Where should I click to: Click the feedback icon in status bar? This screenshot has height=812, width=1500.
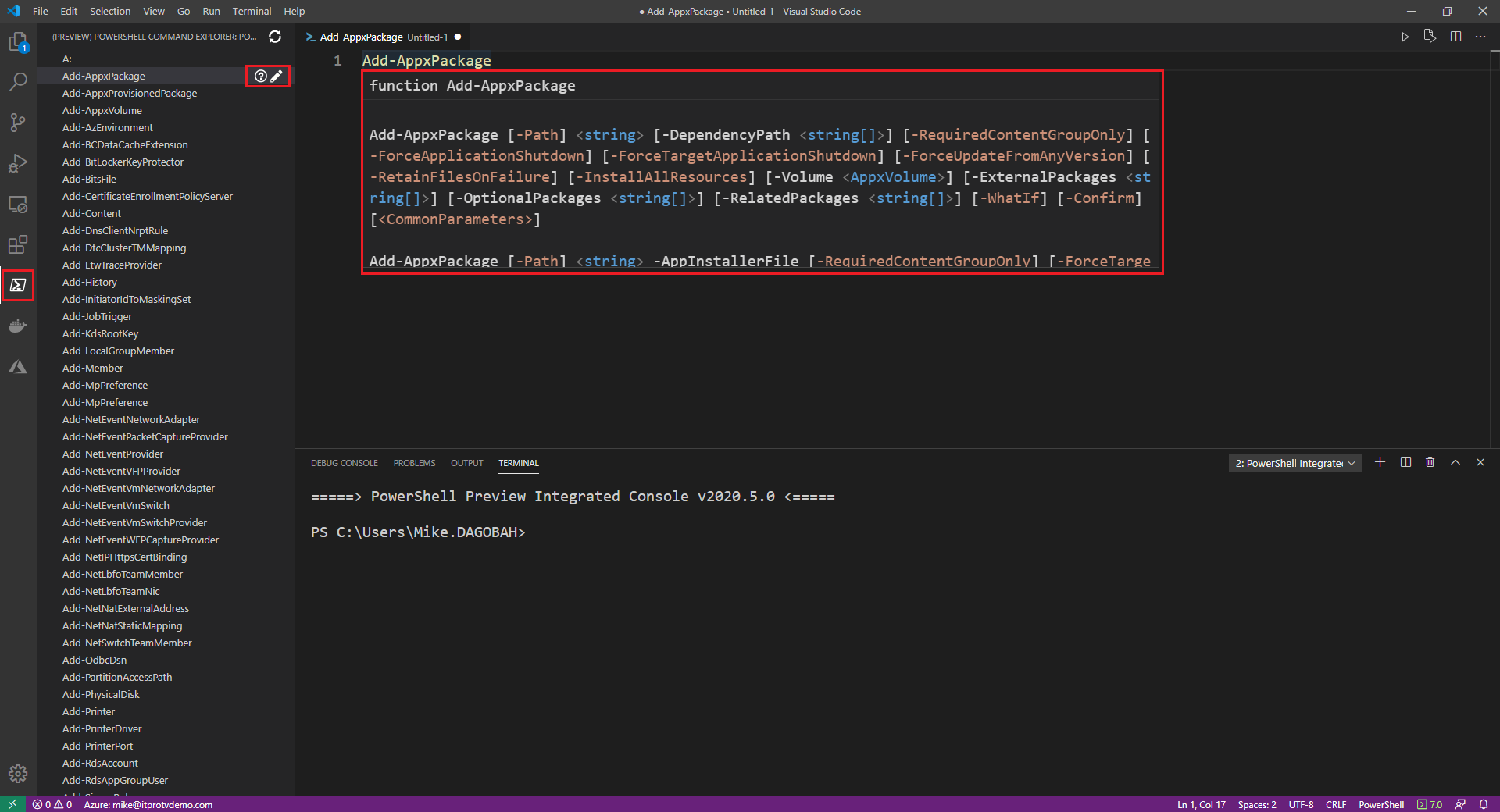(1460, 804)
